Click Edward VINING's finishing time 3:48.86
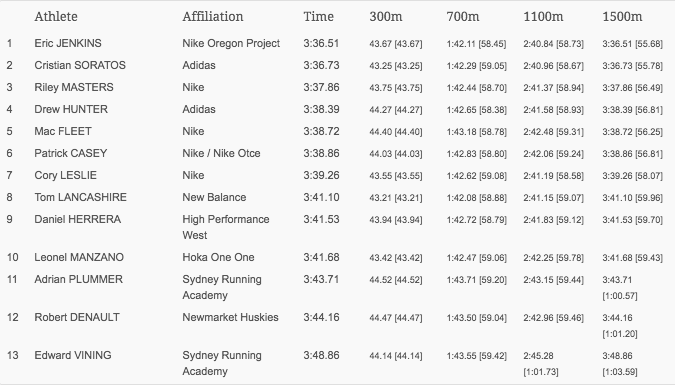This screenshot has height=385, width=675. (x=322, y=355)
